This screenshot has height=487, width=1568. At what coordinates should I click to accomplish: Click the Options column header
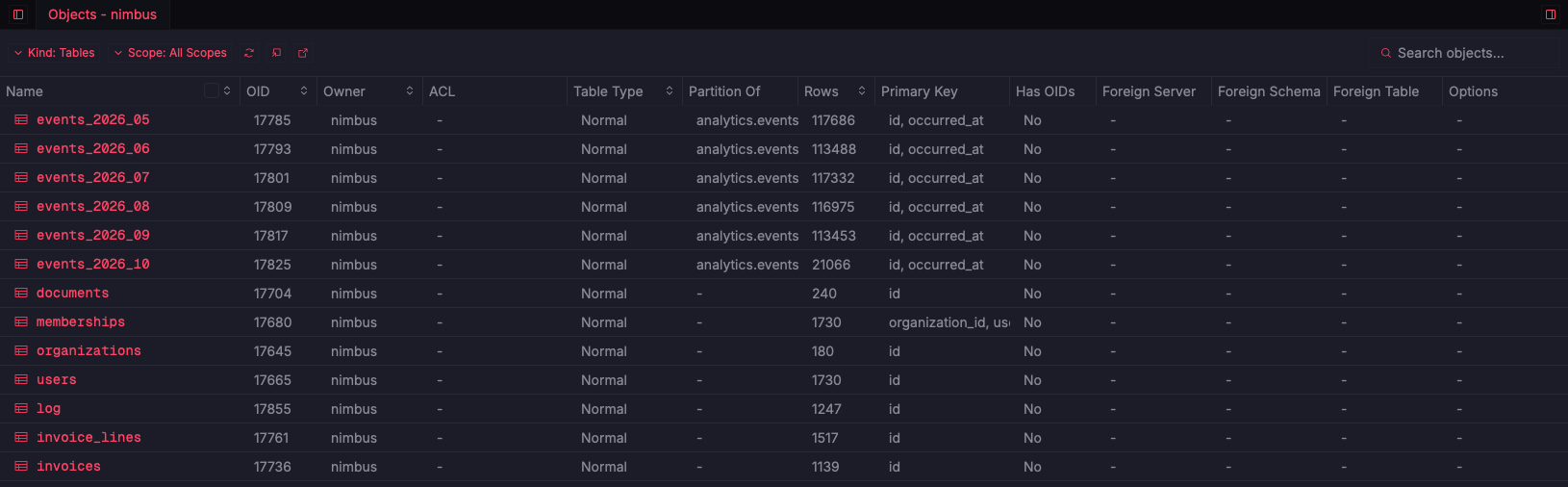pos(1505,91)
